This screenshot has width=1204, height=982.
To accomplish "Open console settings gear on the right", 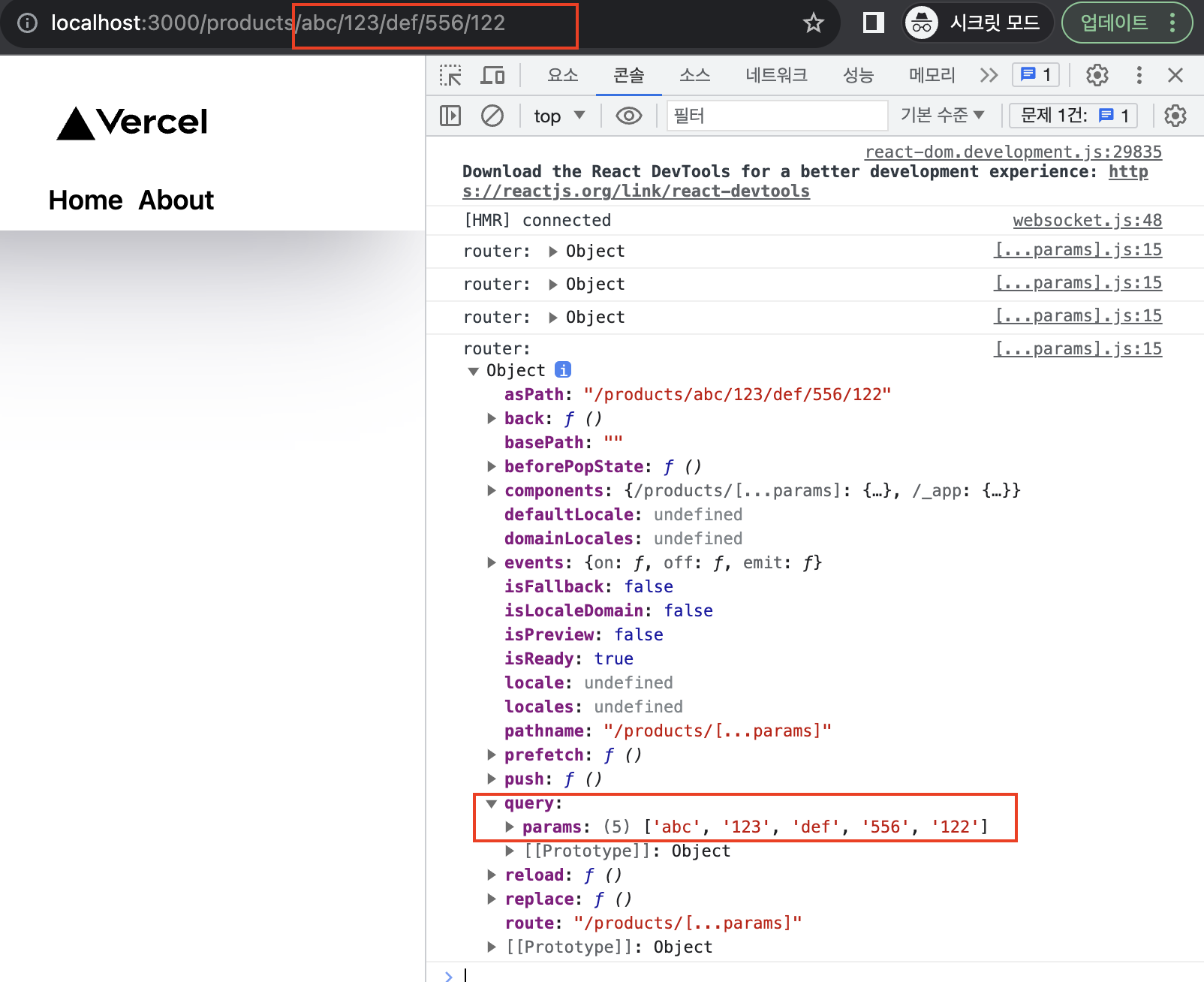I will 1175,116.
